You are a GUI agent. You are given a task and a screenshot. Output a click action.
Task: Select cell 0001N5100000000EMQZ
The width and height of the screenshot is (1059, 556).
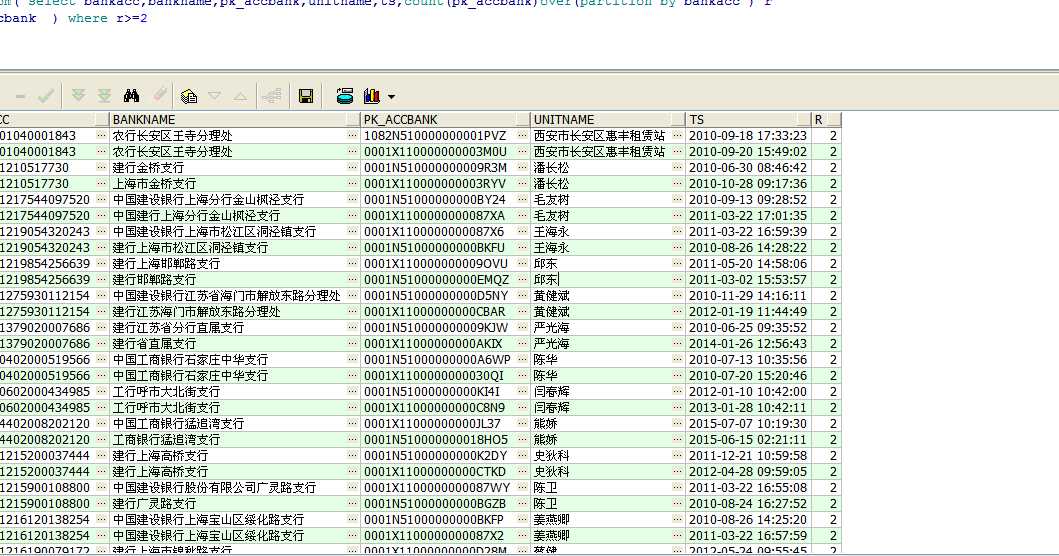pyautogui.click(x=438, y=279)
